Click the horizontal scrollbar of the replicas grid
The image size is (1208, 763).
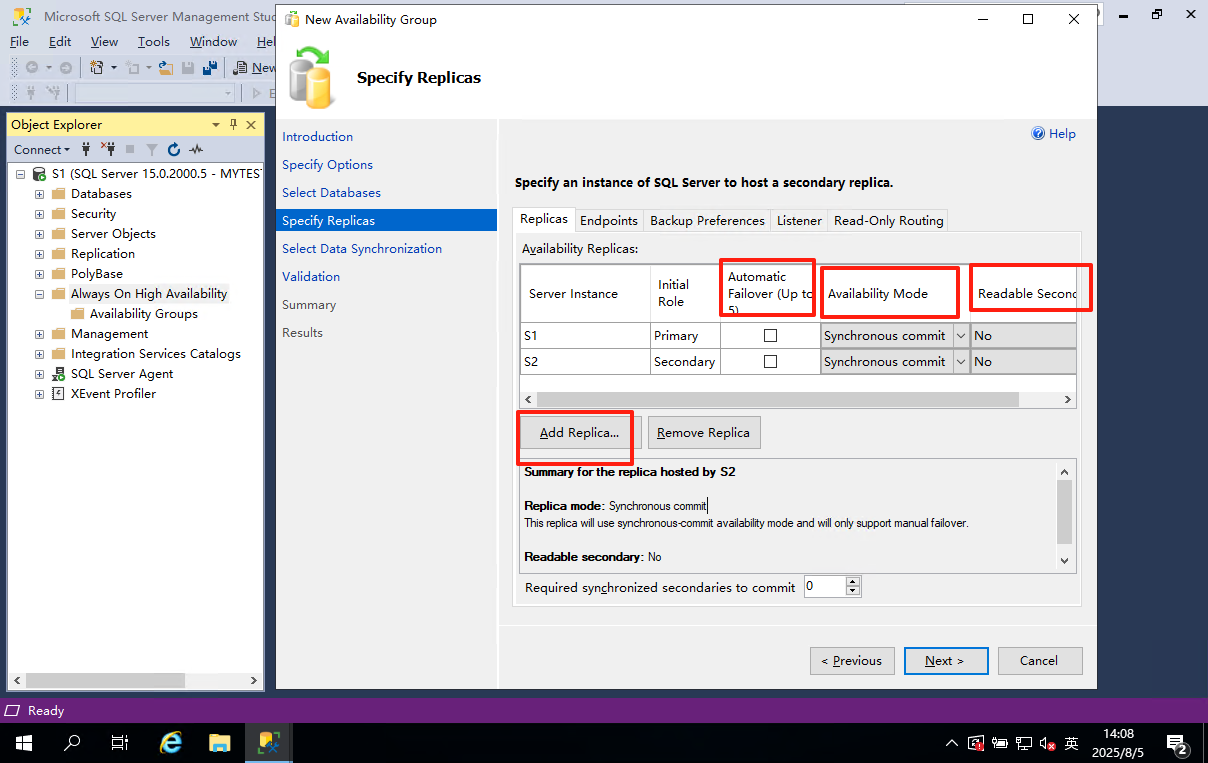(x=778, y=399)
